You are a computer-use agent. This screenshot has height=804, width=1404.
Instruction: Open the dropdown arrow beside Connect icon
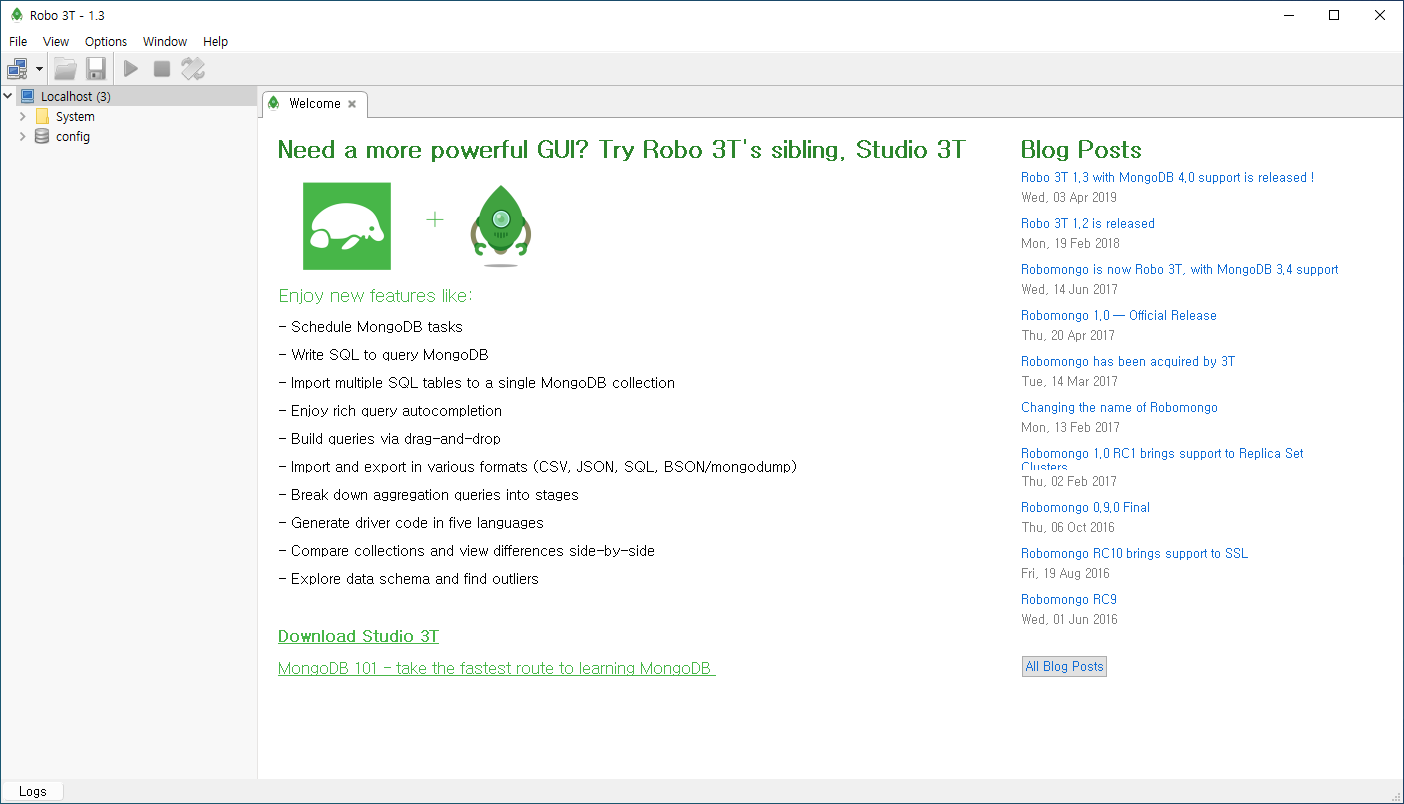pos(39,69)
